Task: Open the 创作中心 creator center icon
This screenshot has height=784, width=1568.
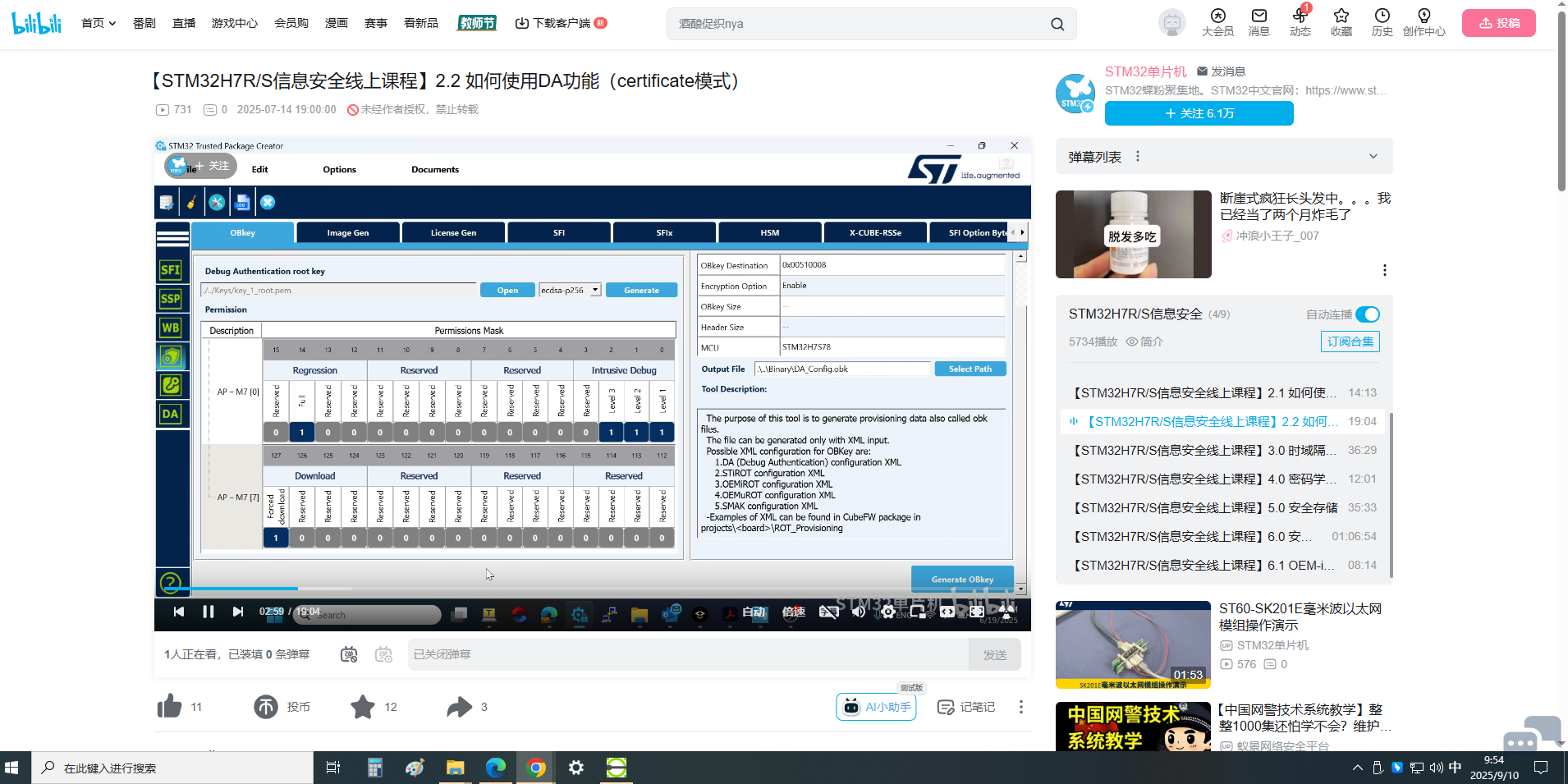Action: pos(1424,23)
